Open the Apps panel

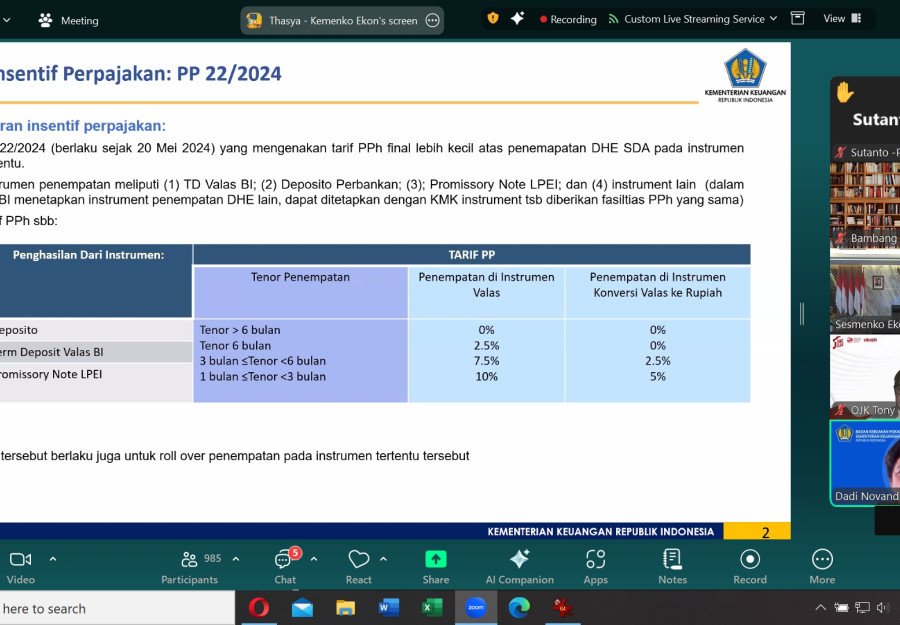click(x=595, y=566)
